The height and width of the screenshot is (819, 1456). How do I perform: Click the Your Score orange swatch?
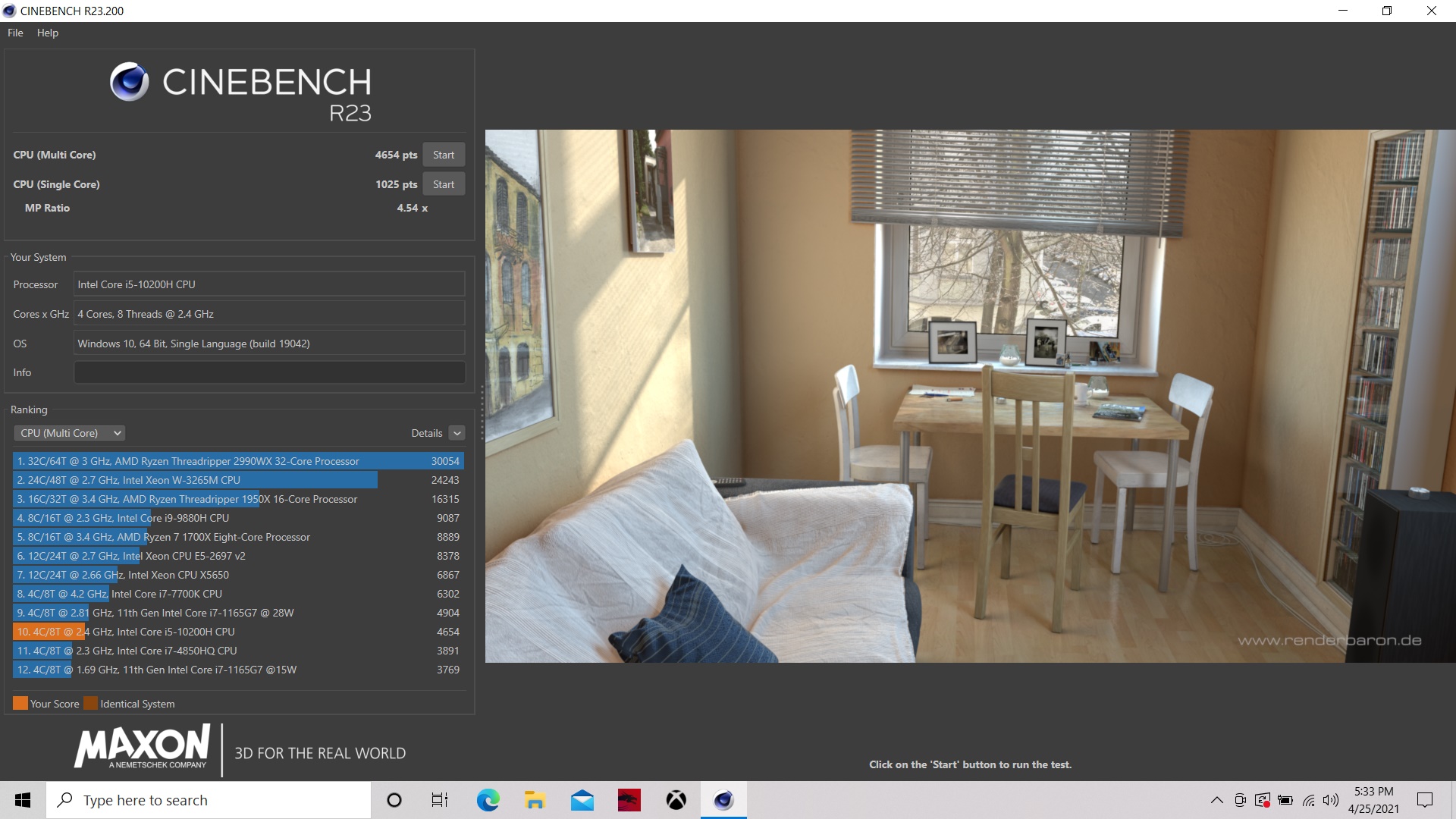pyautogui.click(x=20, y=703)
